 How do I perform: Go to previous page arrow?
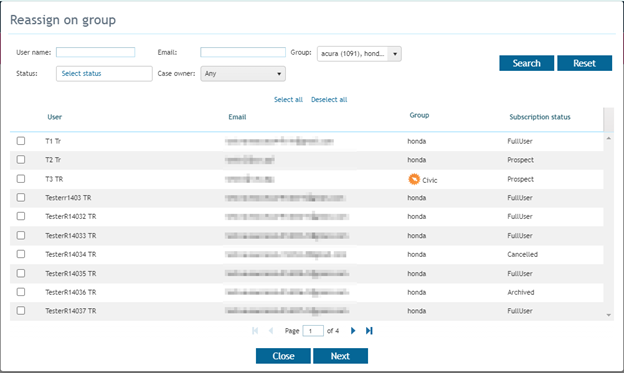click(x=271, y=331)
